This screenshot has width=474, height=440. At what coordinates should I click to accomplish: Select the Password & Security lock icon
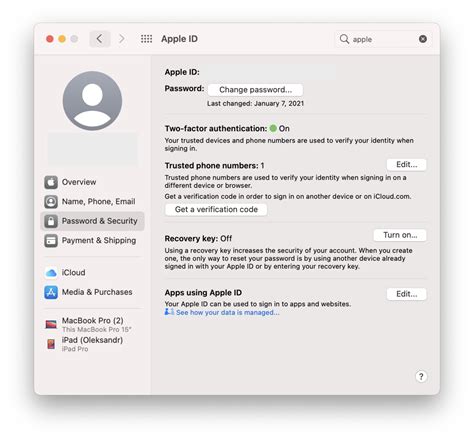point(51,221)
